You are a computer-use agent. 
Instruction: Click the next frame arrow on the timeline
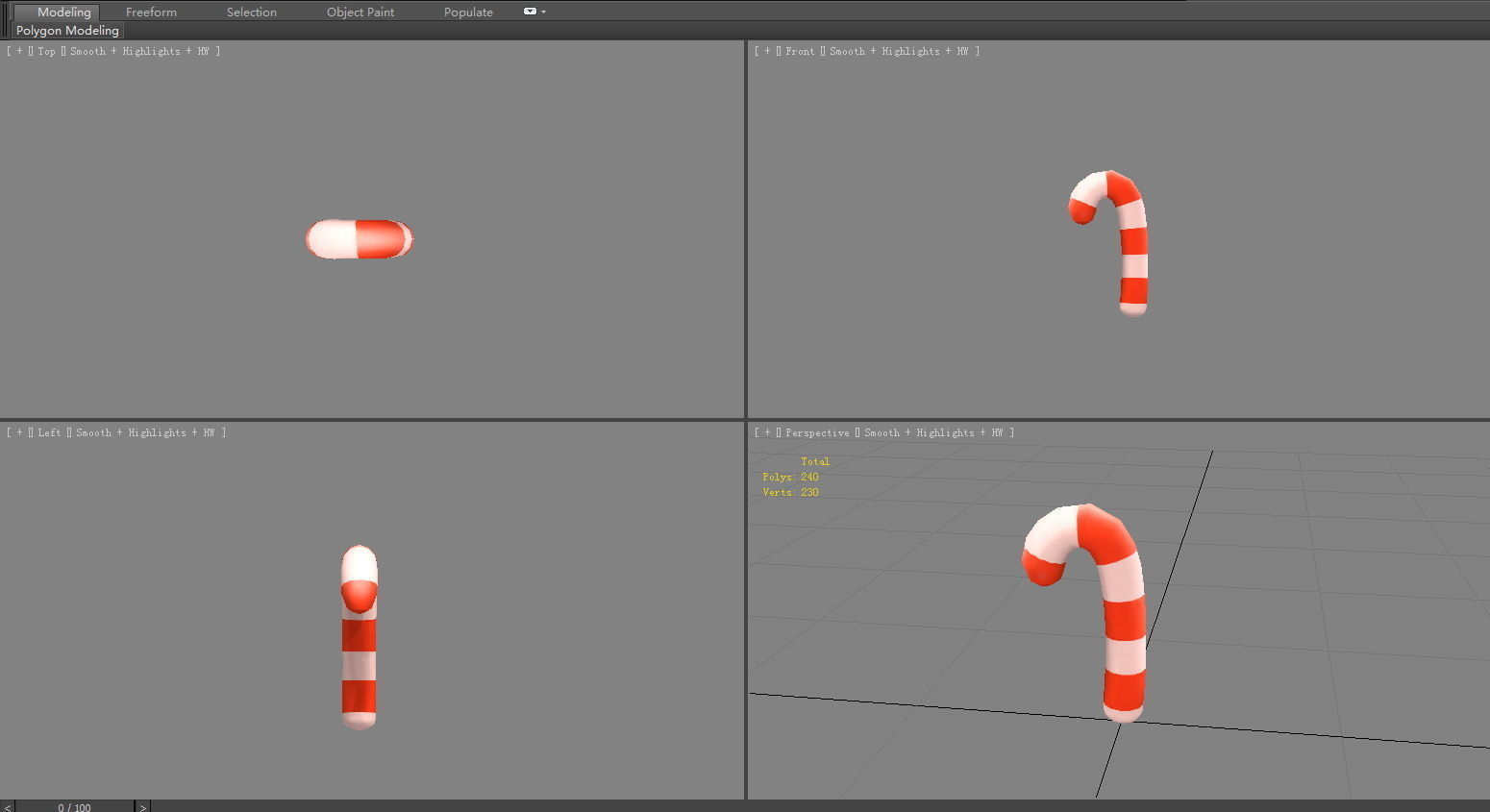tap(141, 807)
